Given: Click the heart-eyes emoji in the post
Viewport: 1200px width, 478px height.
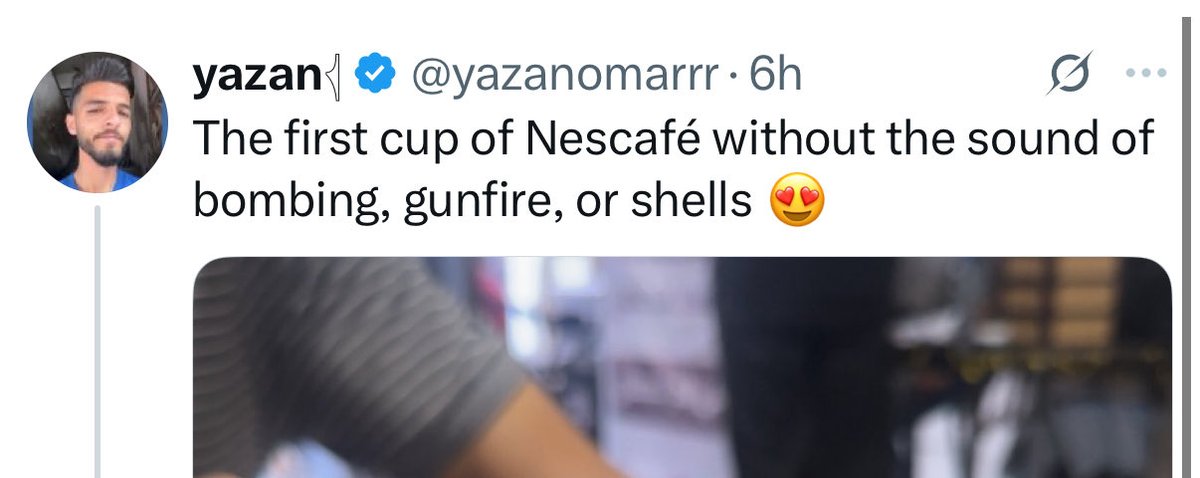Looking at the screenshot, I should tap(797, 204).
